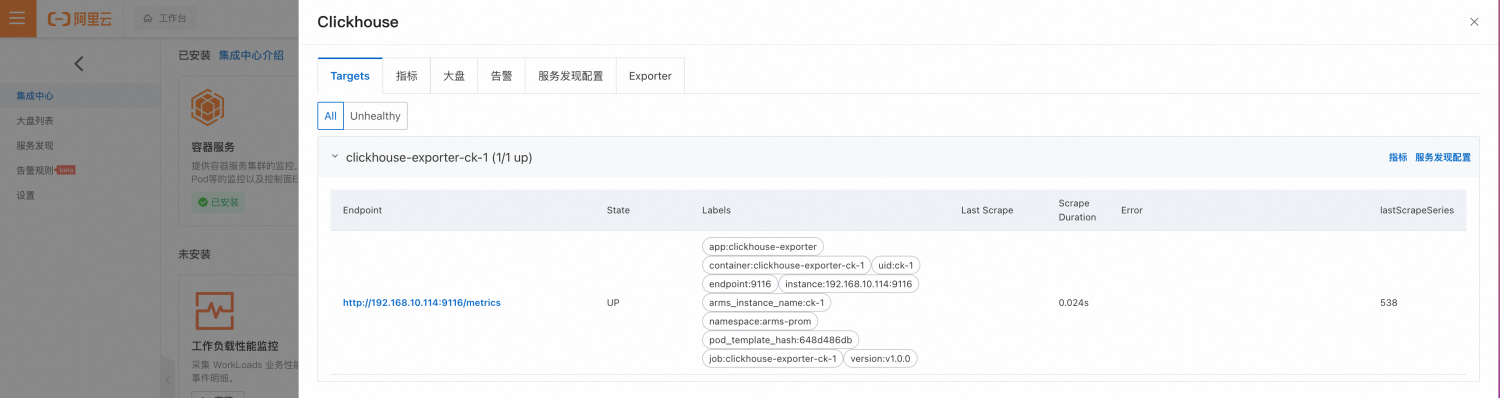Click the 指标 link in the group header
Screen dimensions: 1500x398
1397,158
